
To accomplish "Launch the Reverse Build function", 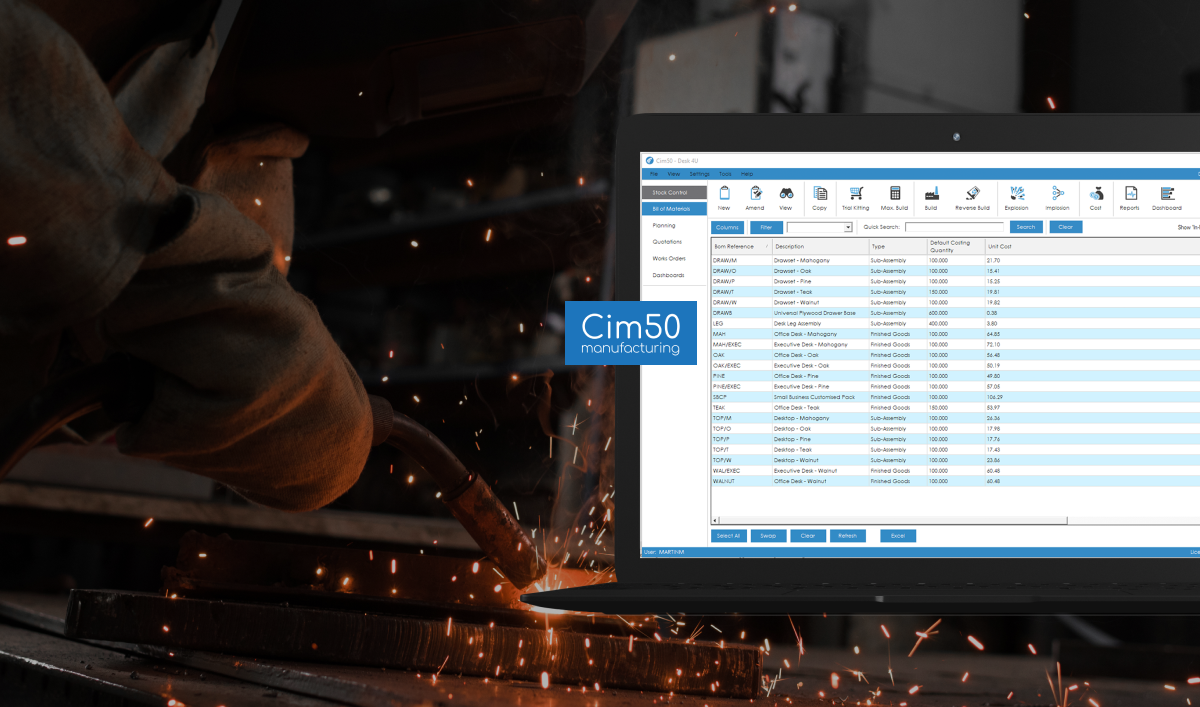I will (973, 197).
